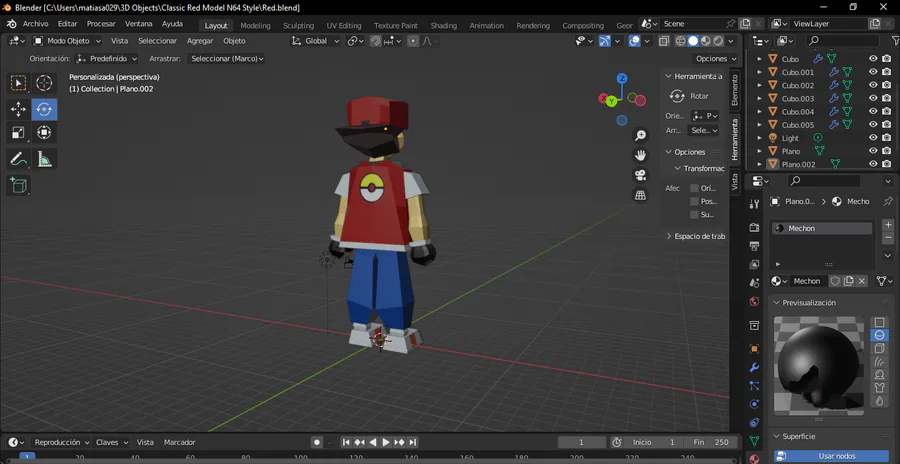Click the Usar nodos button
The width and height of the screenshot is (900, 464).
pyautogui.click(x=831, y=457)
